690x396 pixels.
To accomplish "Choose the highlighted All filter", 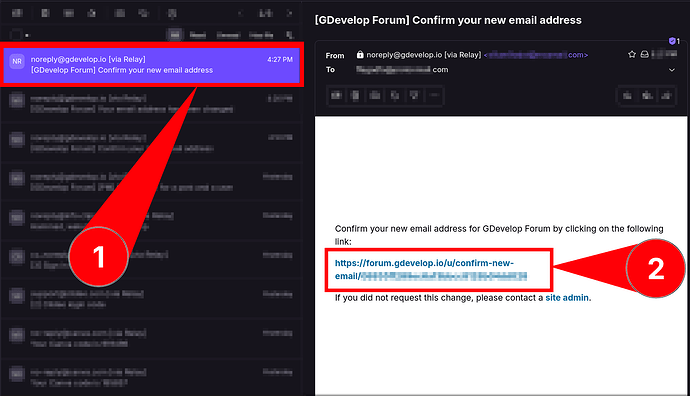I will pyautogui.click(x=175, y=35).
